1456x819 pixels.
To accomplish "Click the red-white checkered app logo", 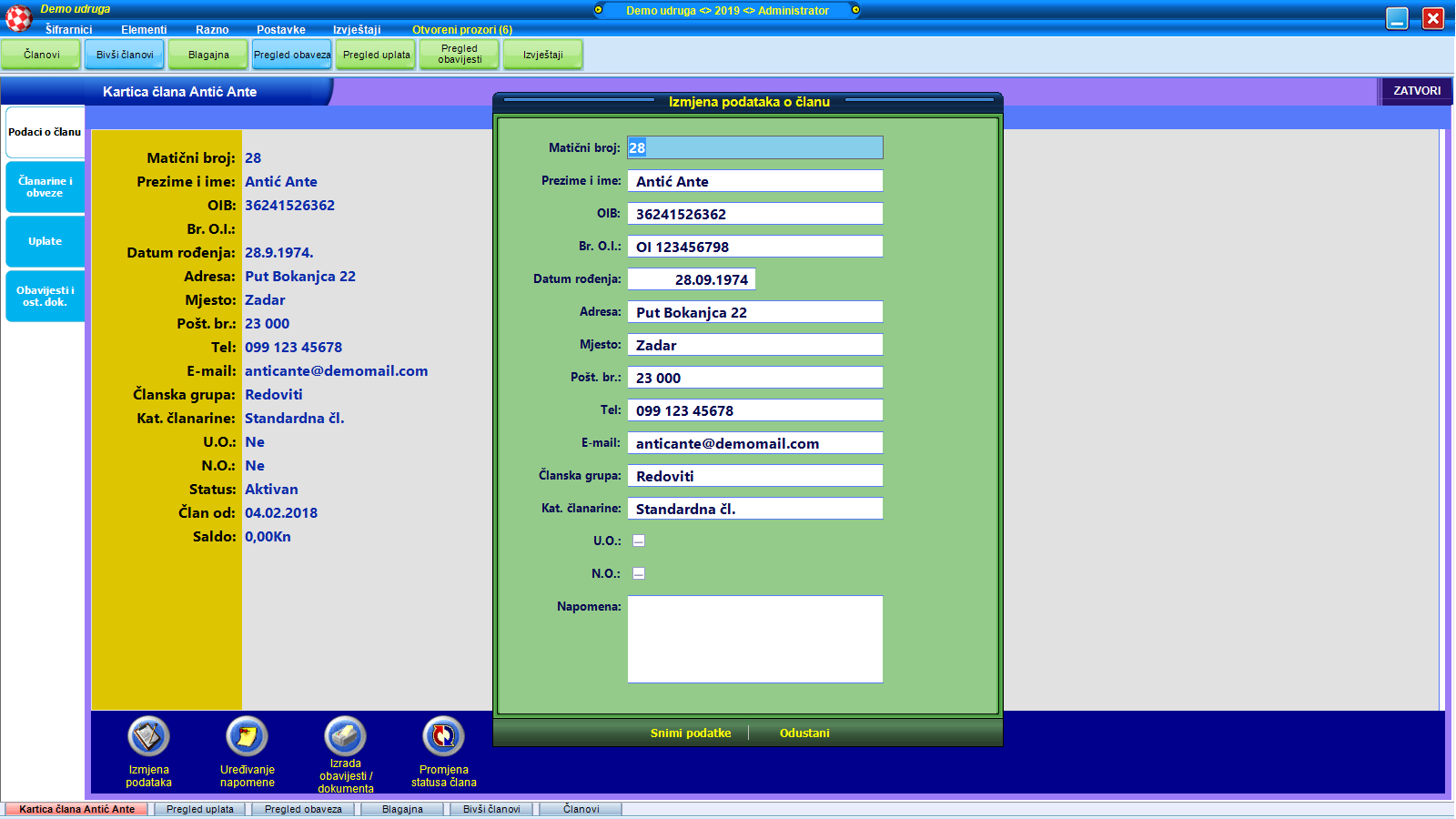I will (18, 17).
